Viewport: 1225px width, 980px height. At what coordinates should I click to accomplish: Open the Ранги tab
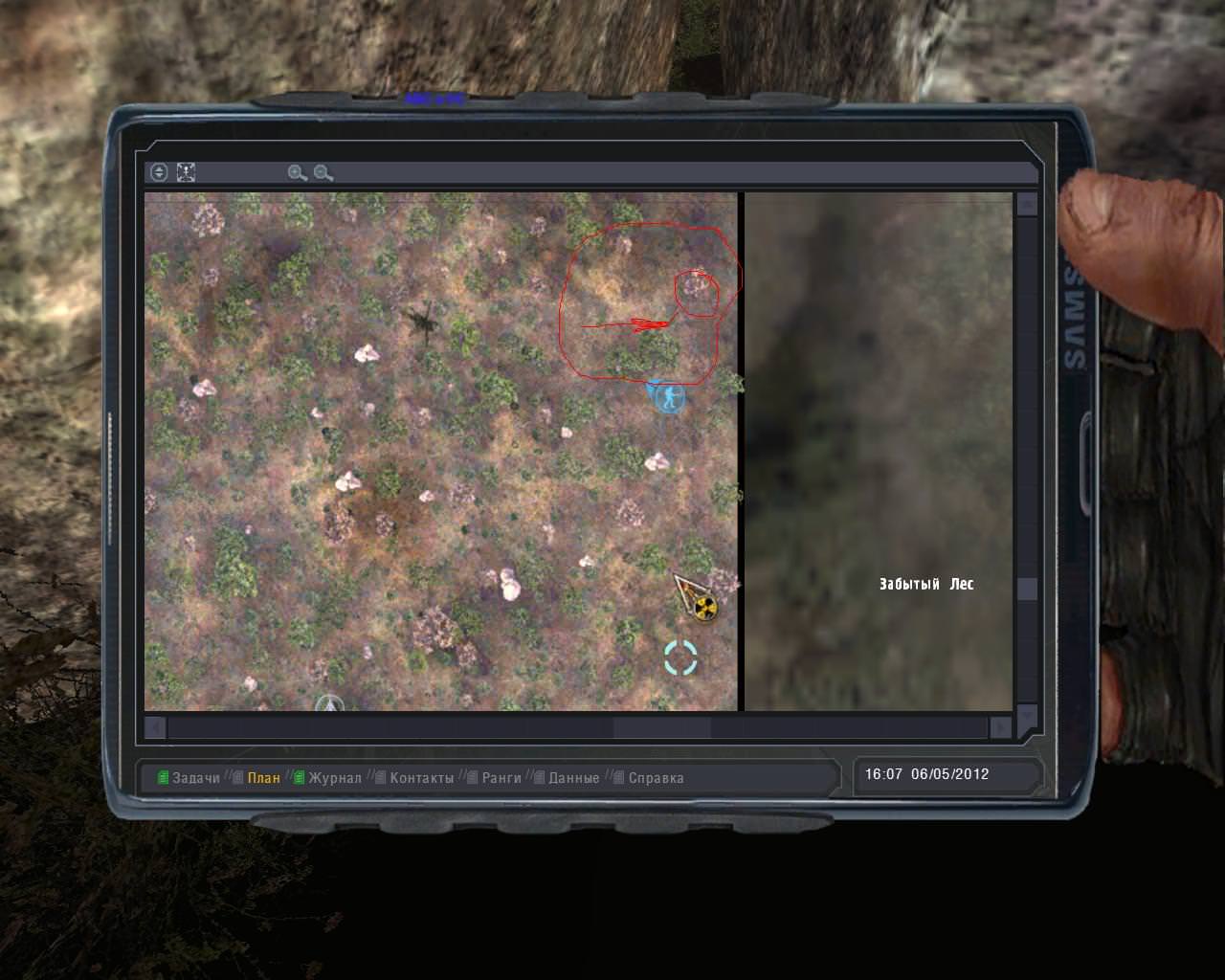click(495, 778)
